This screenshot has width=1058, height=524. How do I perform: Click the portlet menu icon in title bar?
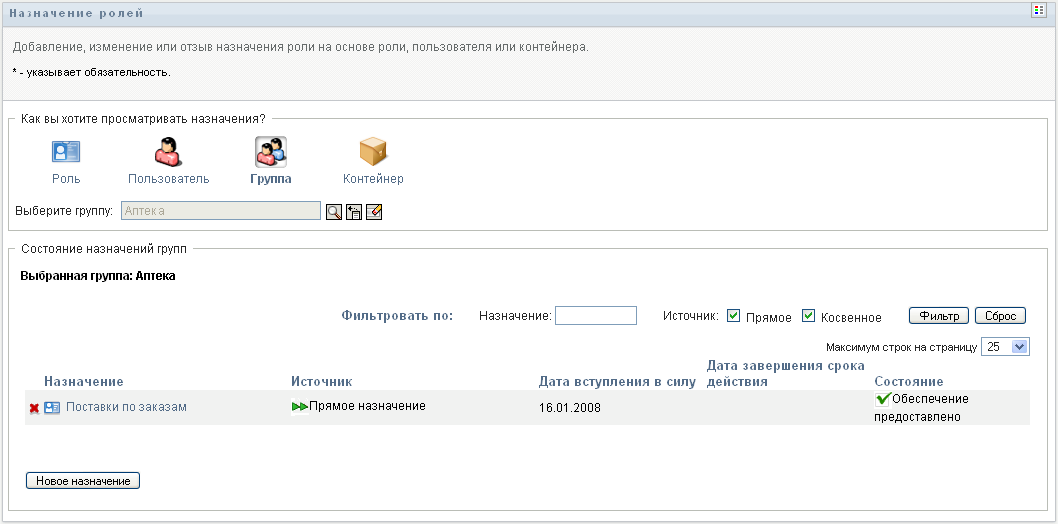point(1038,10)
